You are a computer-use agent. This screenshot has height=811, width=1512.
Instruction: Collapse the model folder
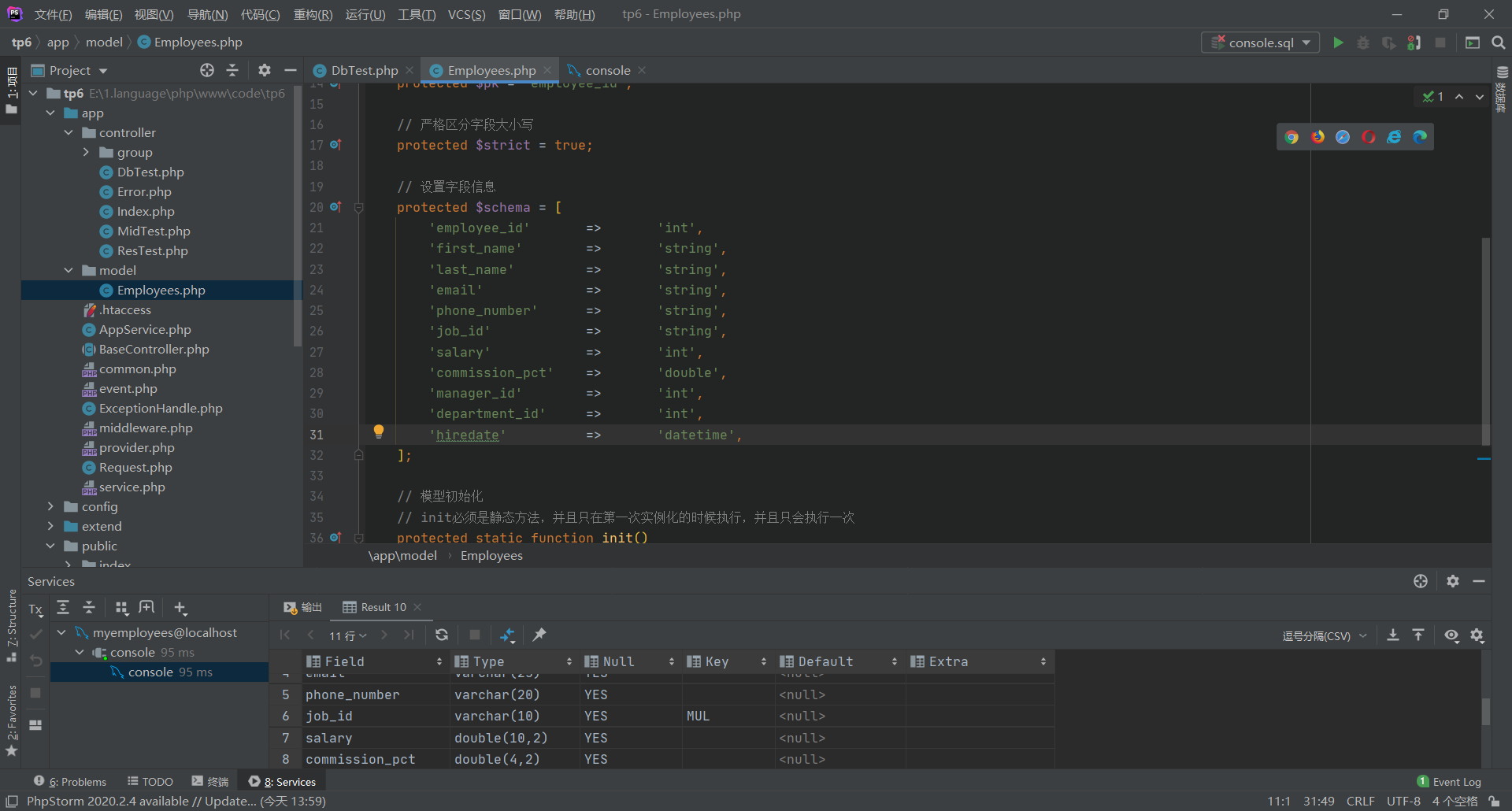coord(69,270)
